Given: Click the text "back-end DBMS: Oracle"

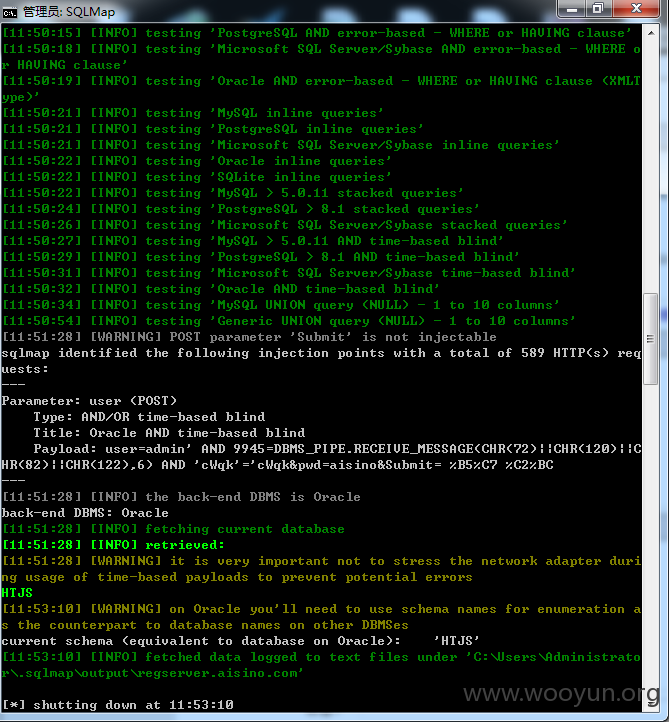Looking at the screenshot, I should pyautogui.click(x=85, y=513).
